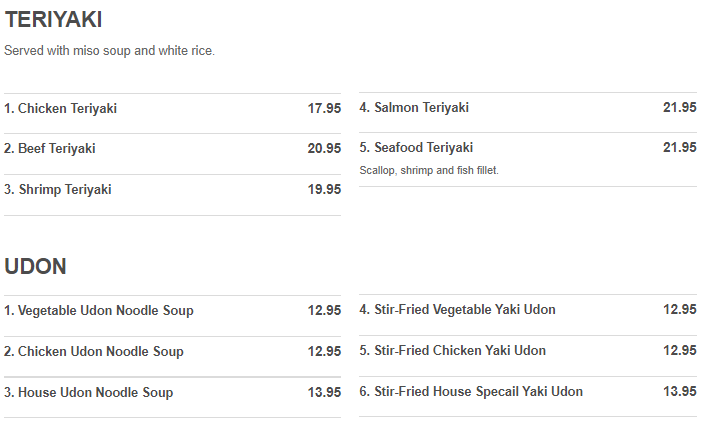Pick Vegetable Udon Noodle Soup
Image resolution: width=708 pixels, height=440 pixels.
[x=99, y=311]
